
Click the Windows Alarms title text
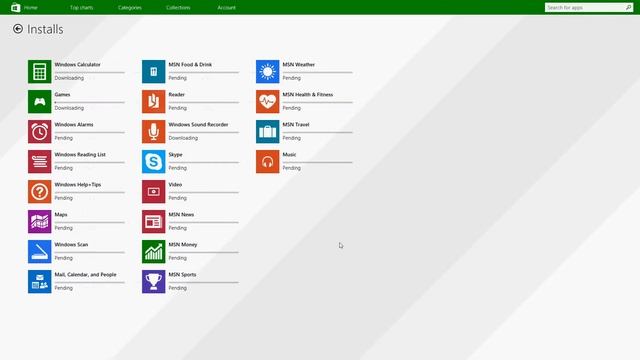click(x=74, y=124)
